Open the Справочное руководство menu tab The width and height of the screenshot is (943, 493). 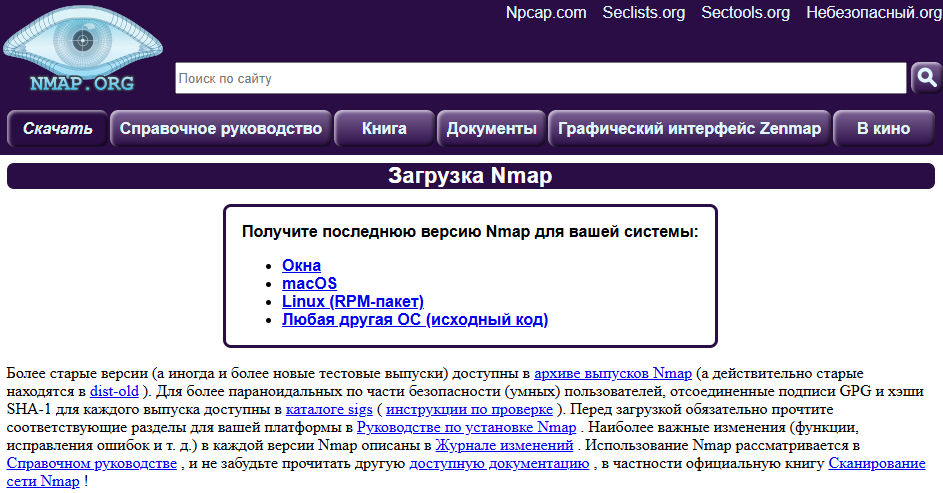[221, 128]
